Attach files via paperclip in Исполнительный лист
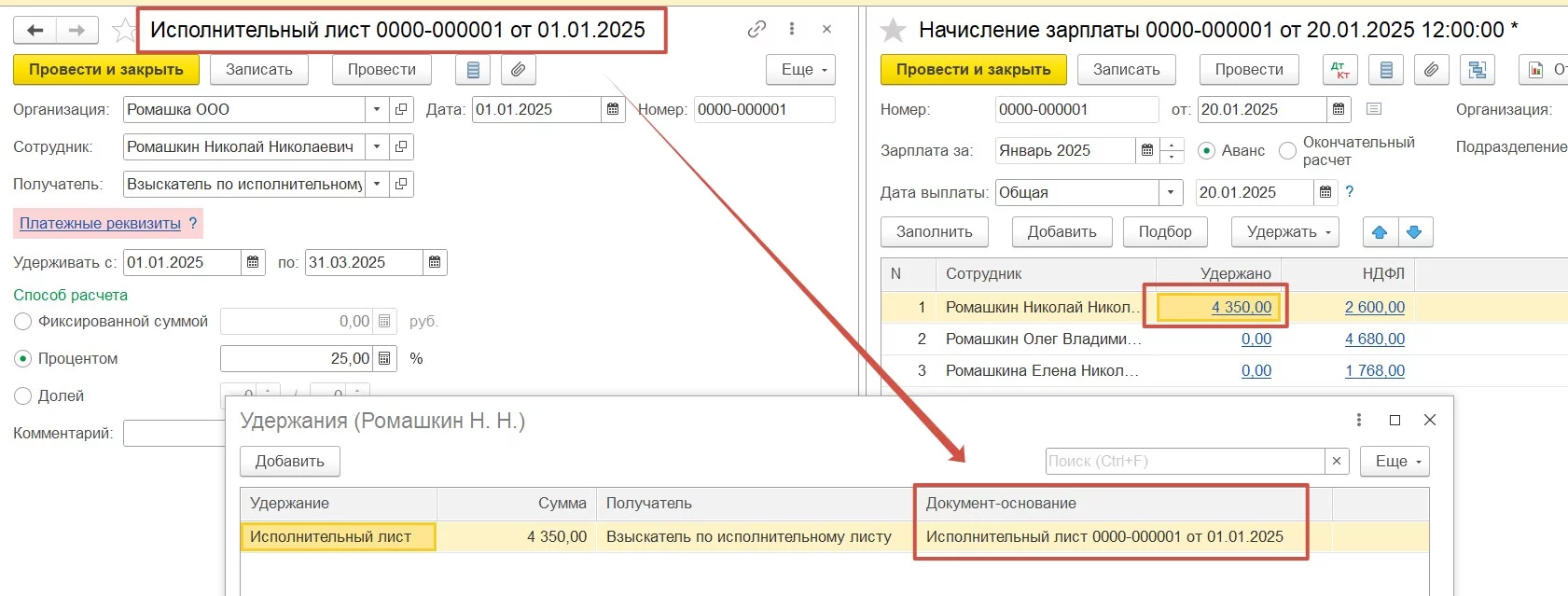Image resolution: width=1568 pixels, height=596 pixels. pyautogui.click(x=518, y=70)
